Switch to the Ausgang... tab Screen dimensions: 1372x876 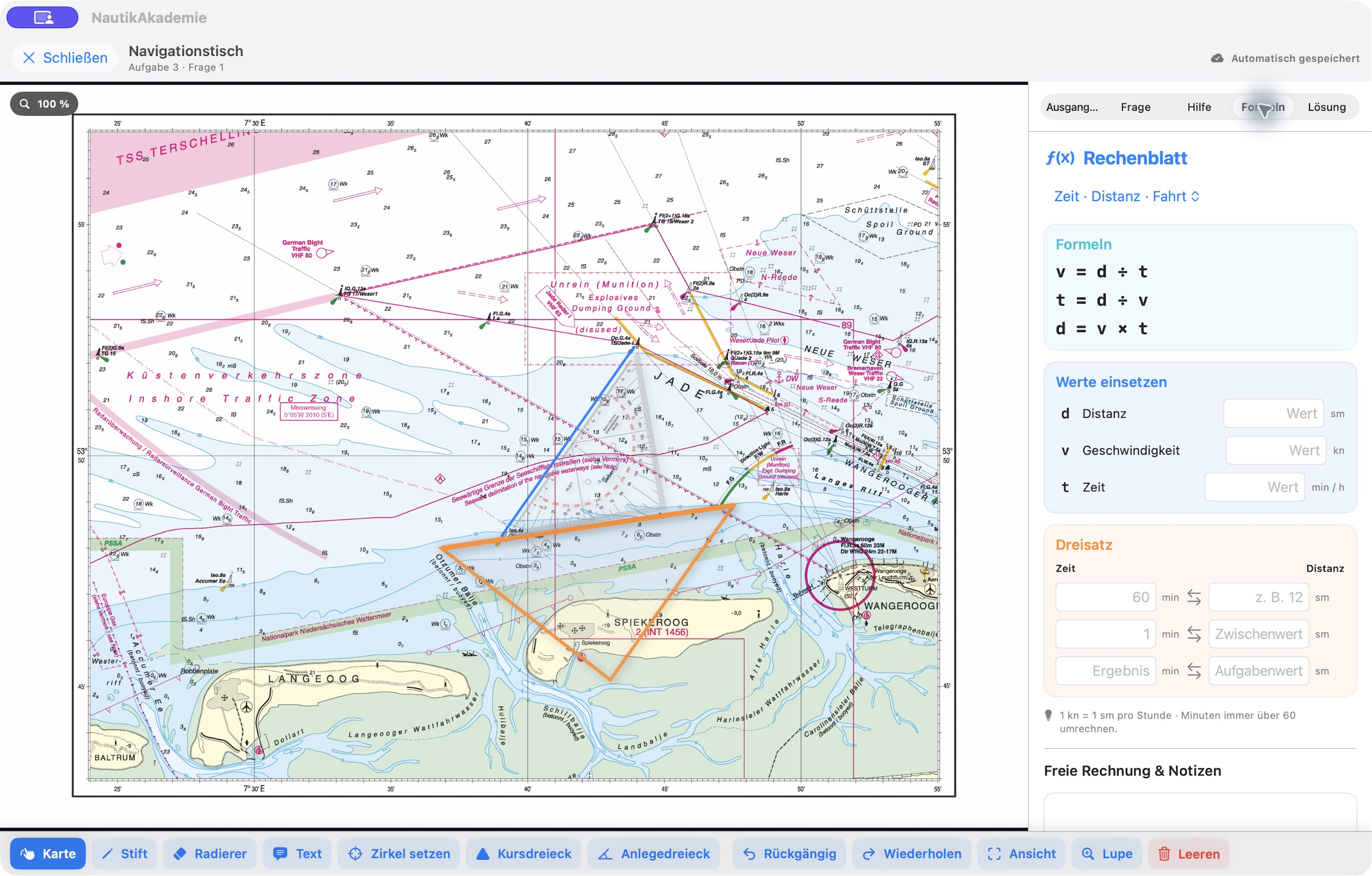point(1072,107)
